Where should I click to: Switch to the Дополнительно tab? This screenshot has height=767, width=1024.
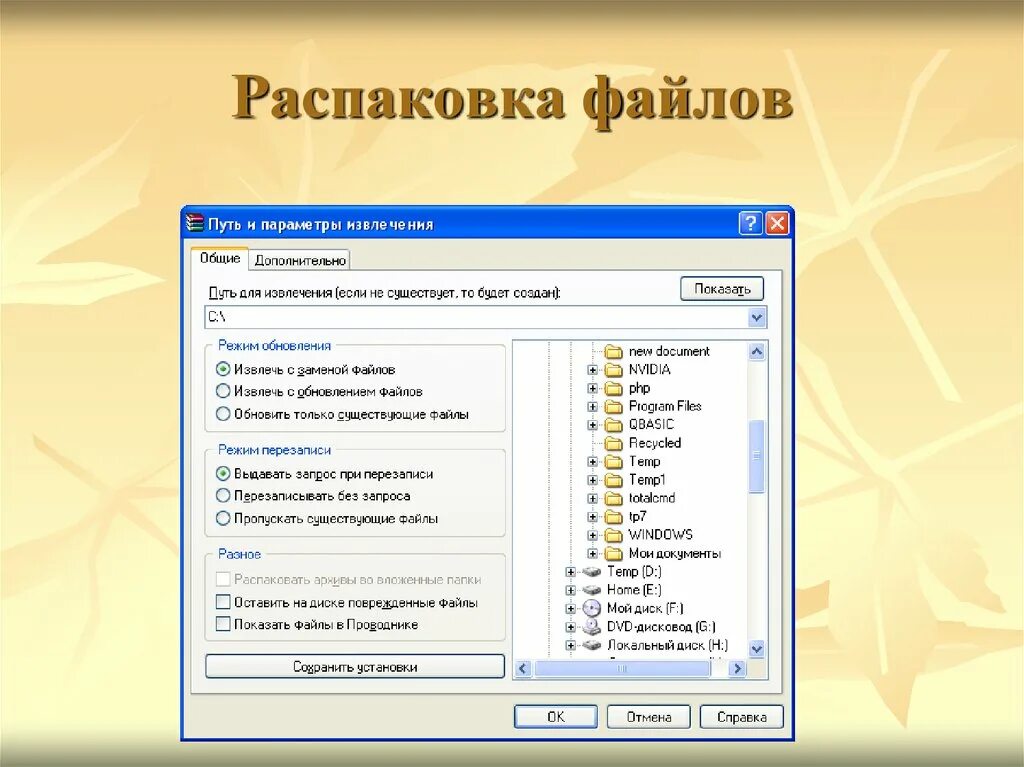(300, 260)
